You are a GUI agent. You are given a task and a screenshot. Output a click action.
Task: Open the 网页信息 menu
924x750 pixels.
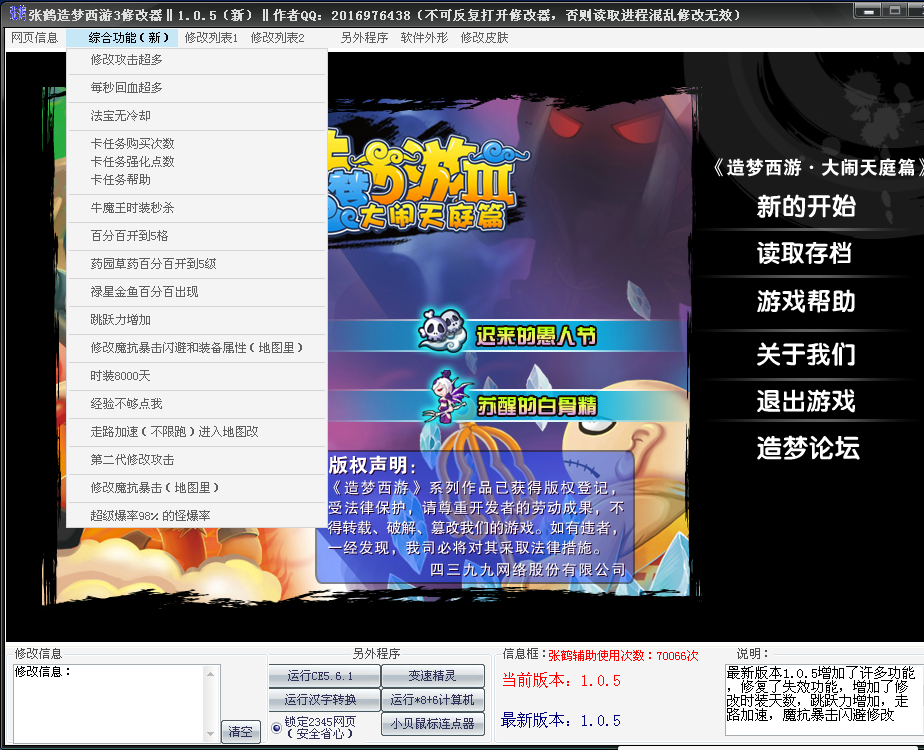[x=35, y=38]
